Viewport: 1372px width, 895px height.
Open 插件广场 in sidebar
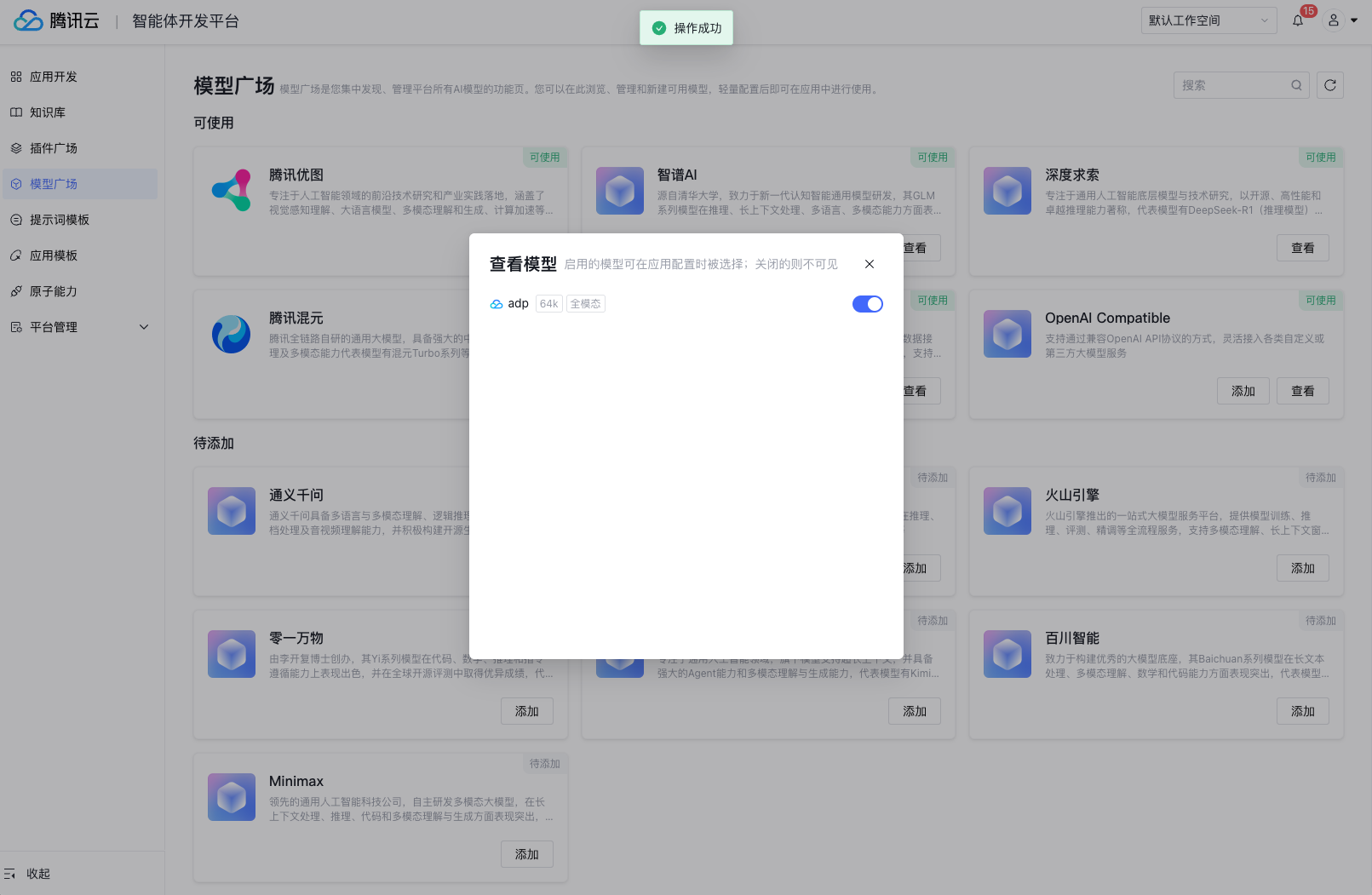[x=79, y=148]
